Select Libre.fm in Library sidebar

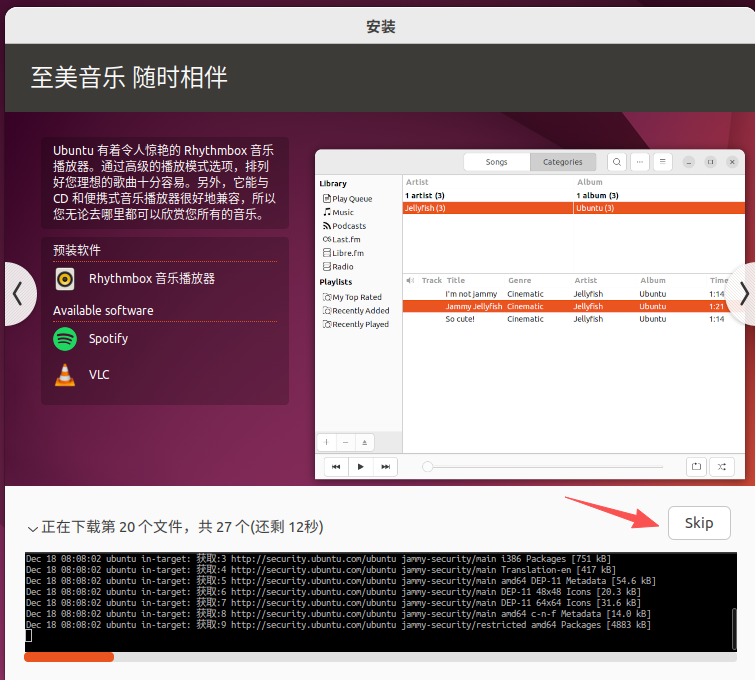[343, 252]
